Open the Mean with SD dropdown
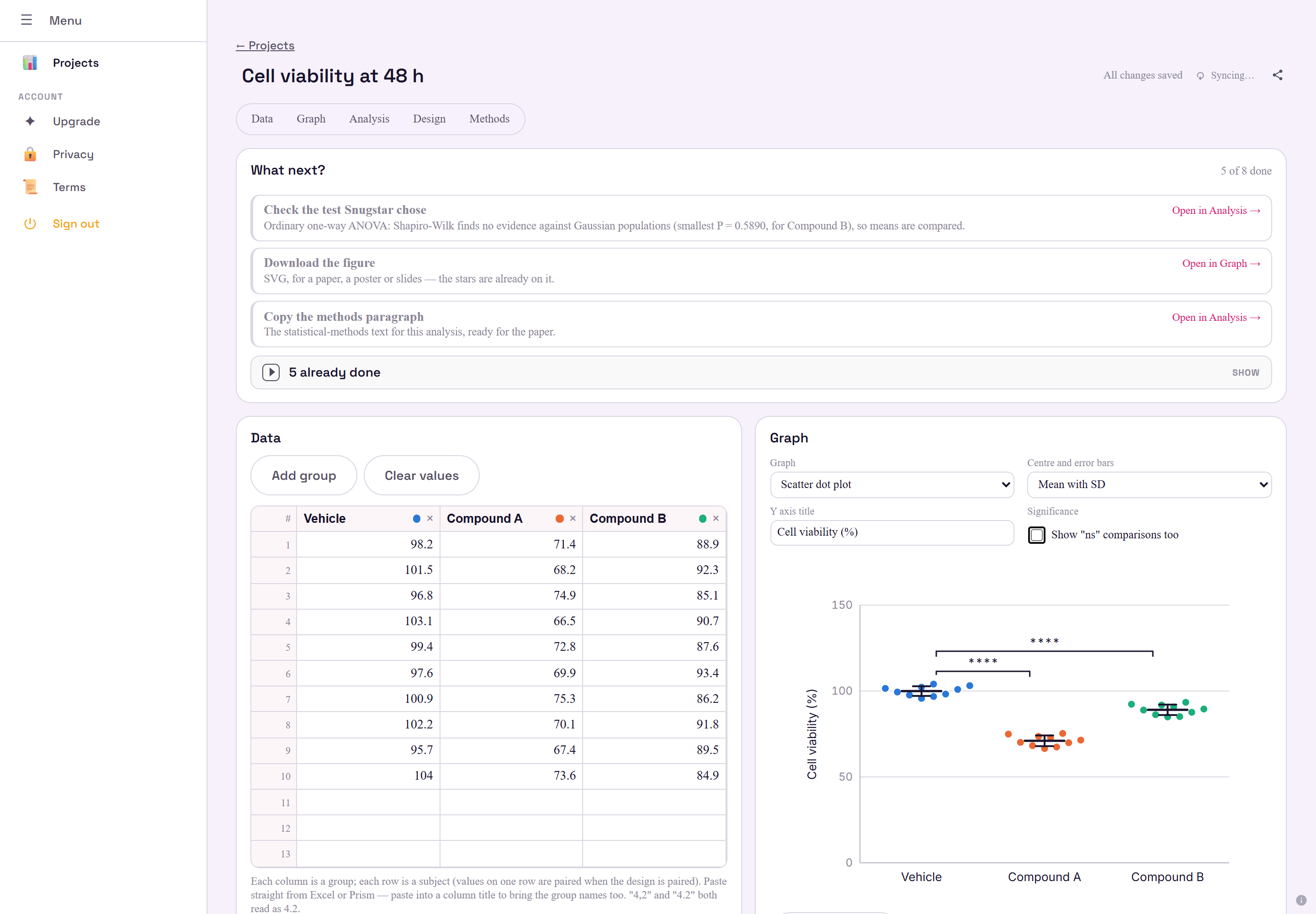This screenshot has height=914, width=1316. click(x=1149, y=484)
